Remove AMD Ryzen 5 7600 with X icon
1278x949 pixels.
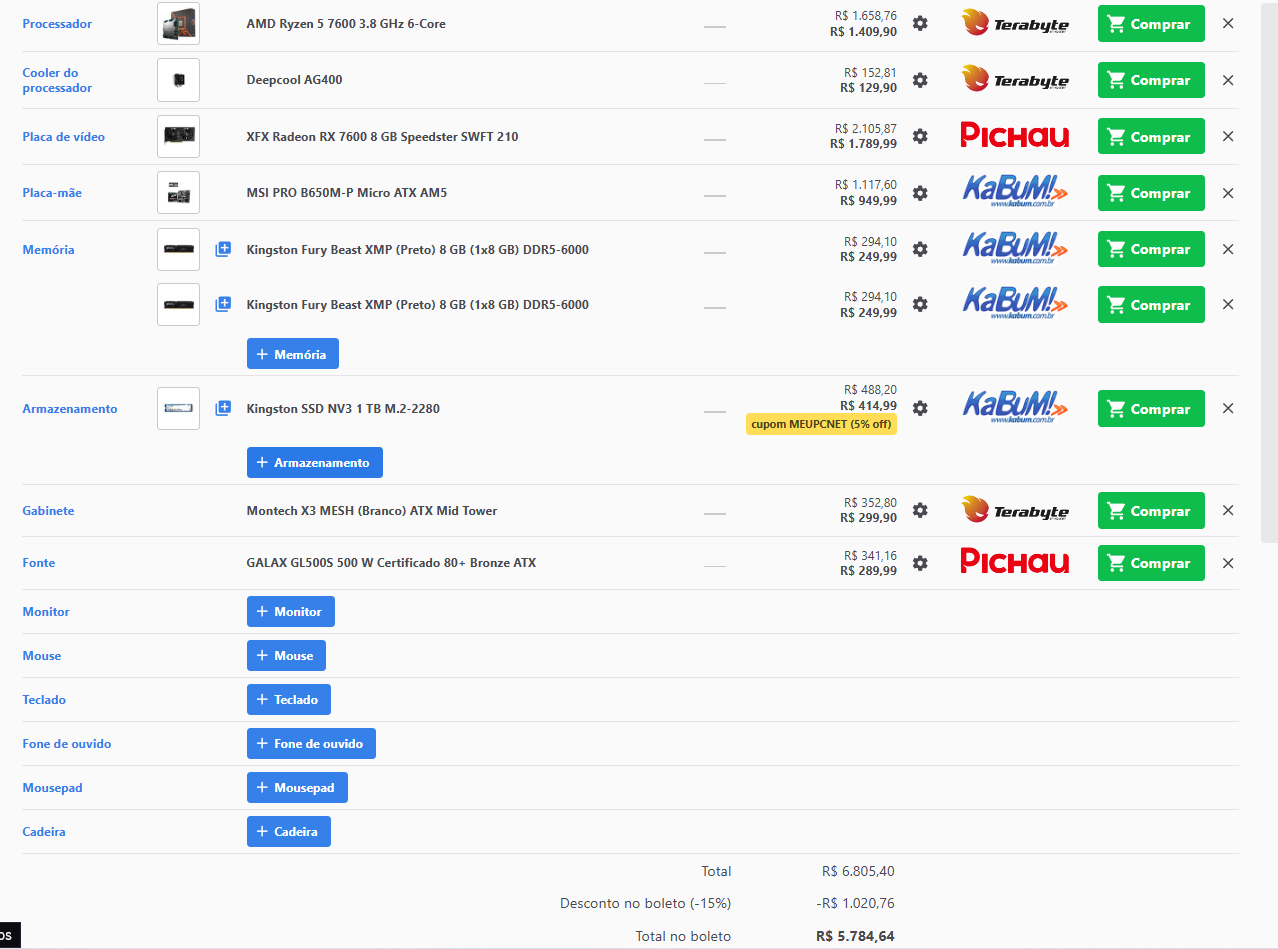point(1228,23)
